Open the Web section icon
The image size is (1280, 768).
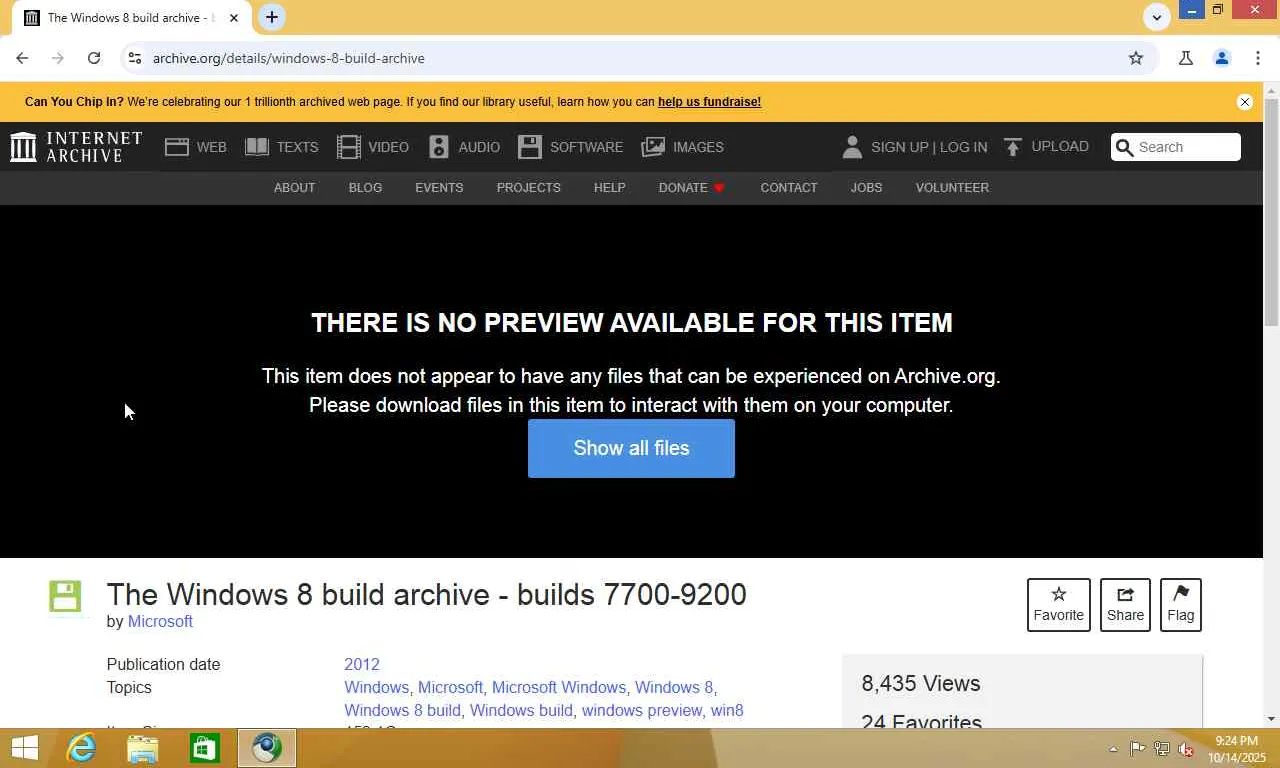coord(177,147)
